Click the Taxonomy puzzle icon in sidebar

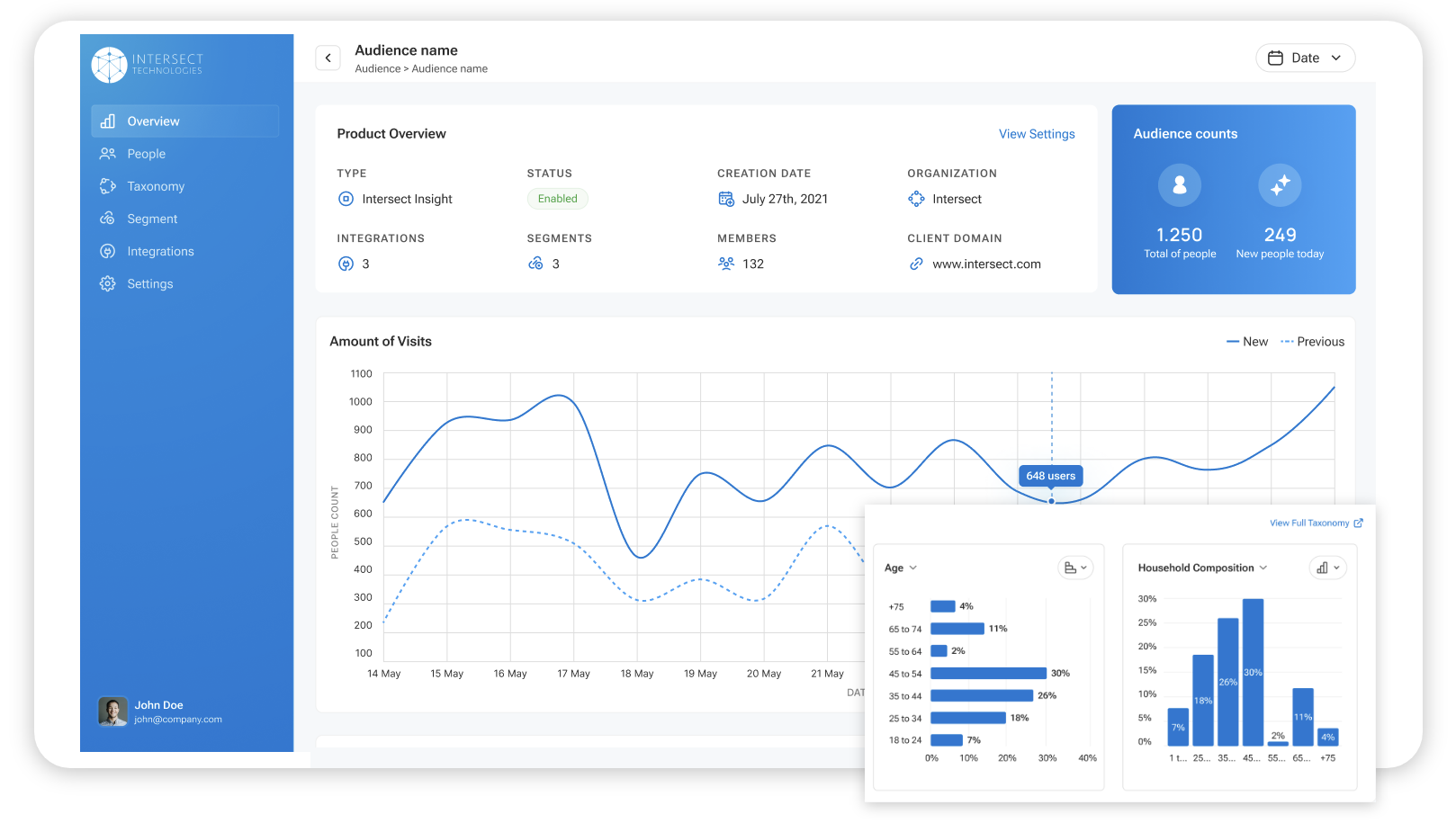108,186
